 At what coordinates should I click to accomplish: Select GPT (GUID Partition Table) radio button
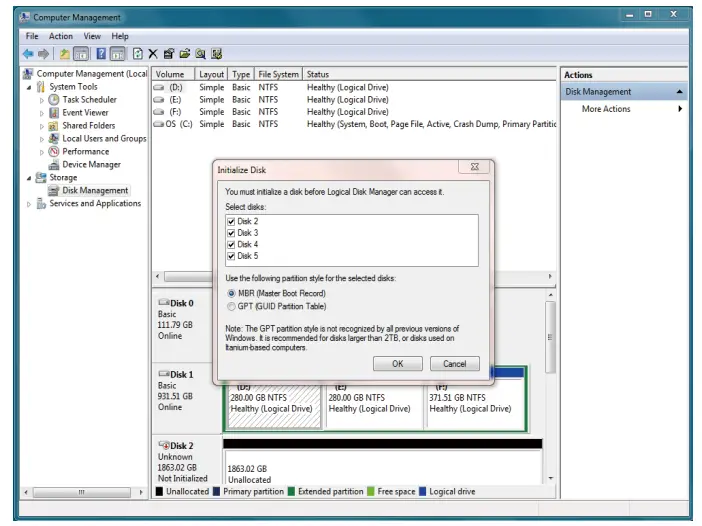pos(231,307)
